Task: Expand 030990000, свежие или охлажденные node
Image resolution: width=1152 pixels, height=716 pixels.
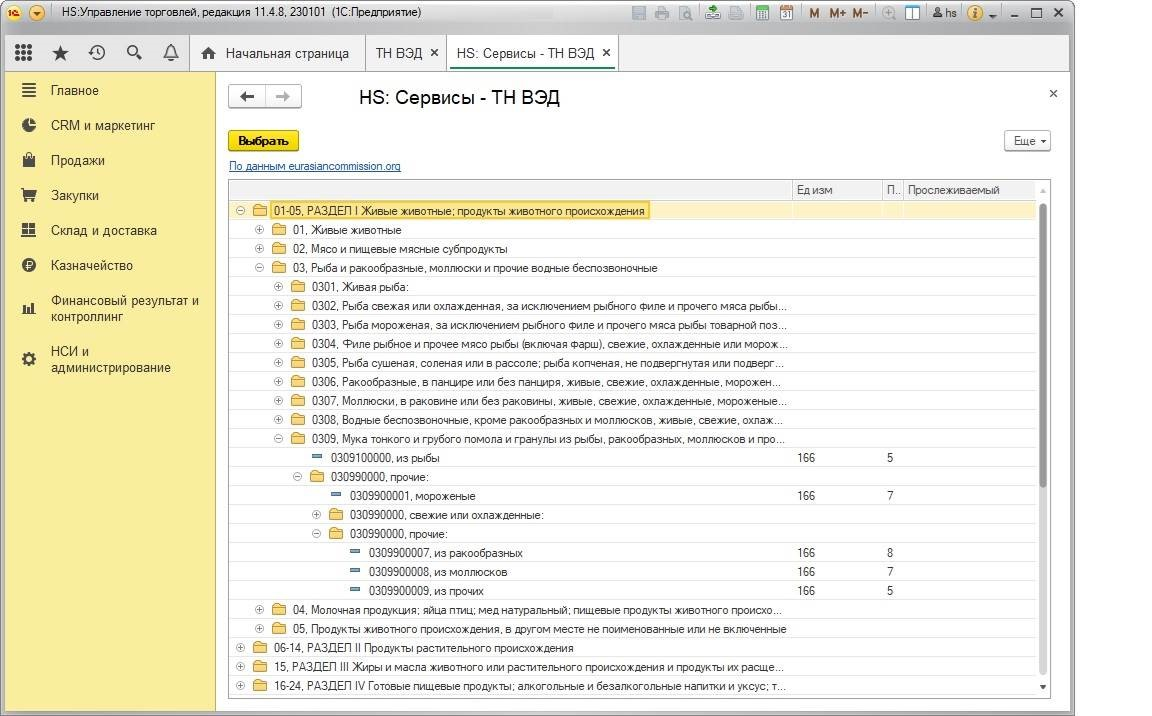Action: [317, 515]
